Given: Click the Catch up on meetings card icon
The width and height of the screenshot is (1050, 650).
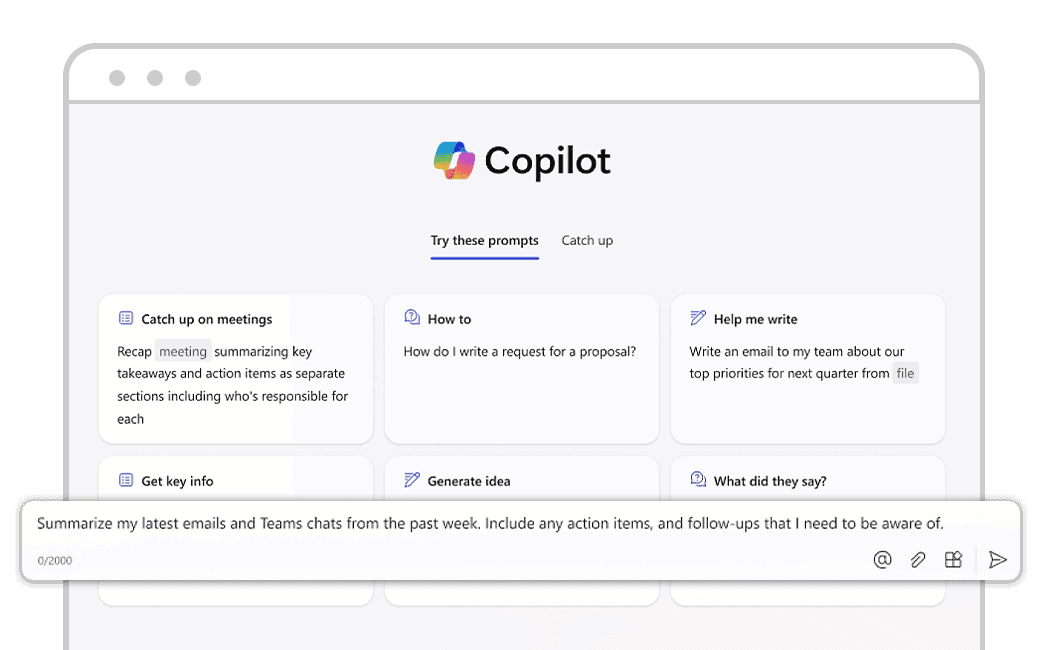Looking at the screenshot, I should (x=126, y=319).
